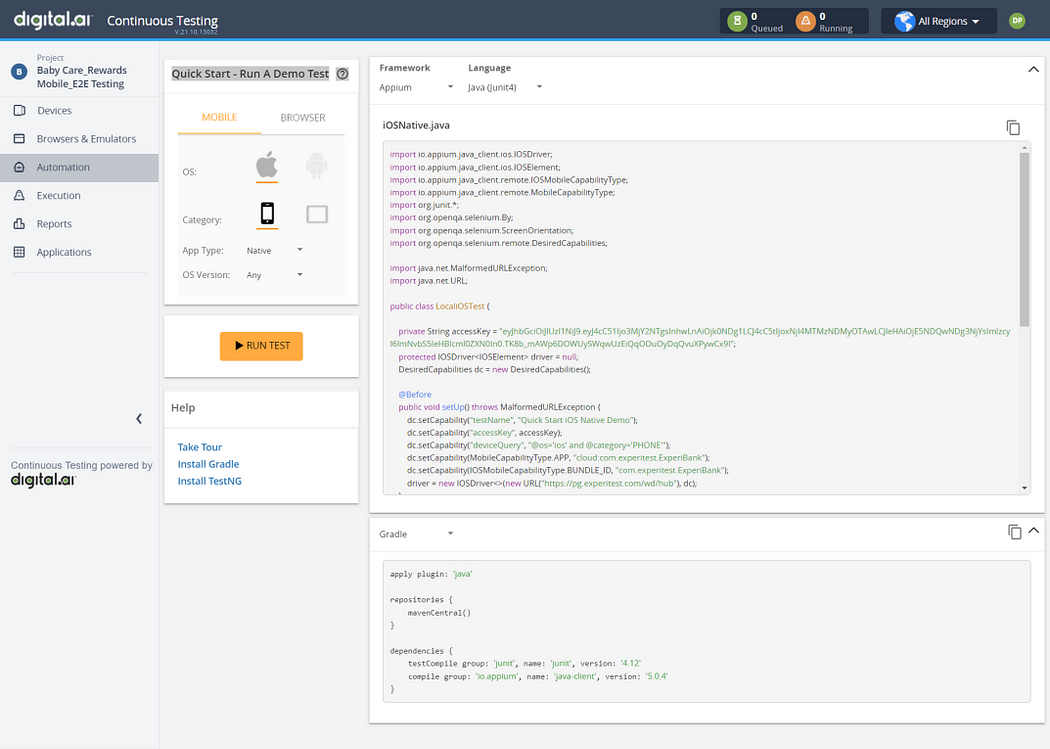Collapse the iOSNative.java code panel

1033,69
